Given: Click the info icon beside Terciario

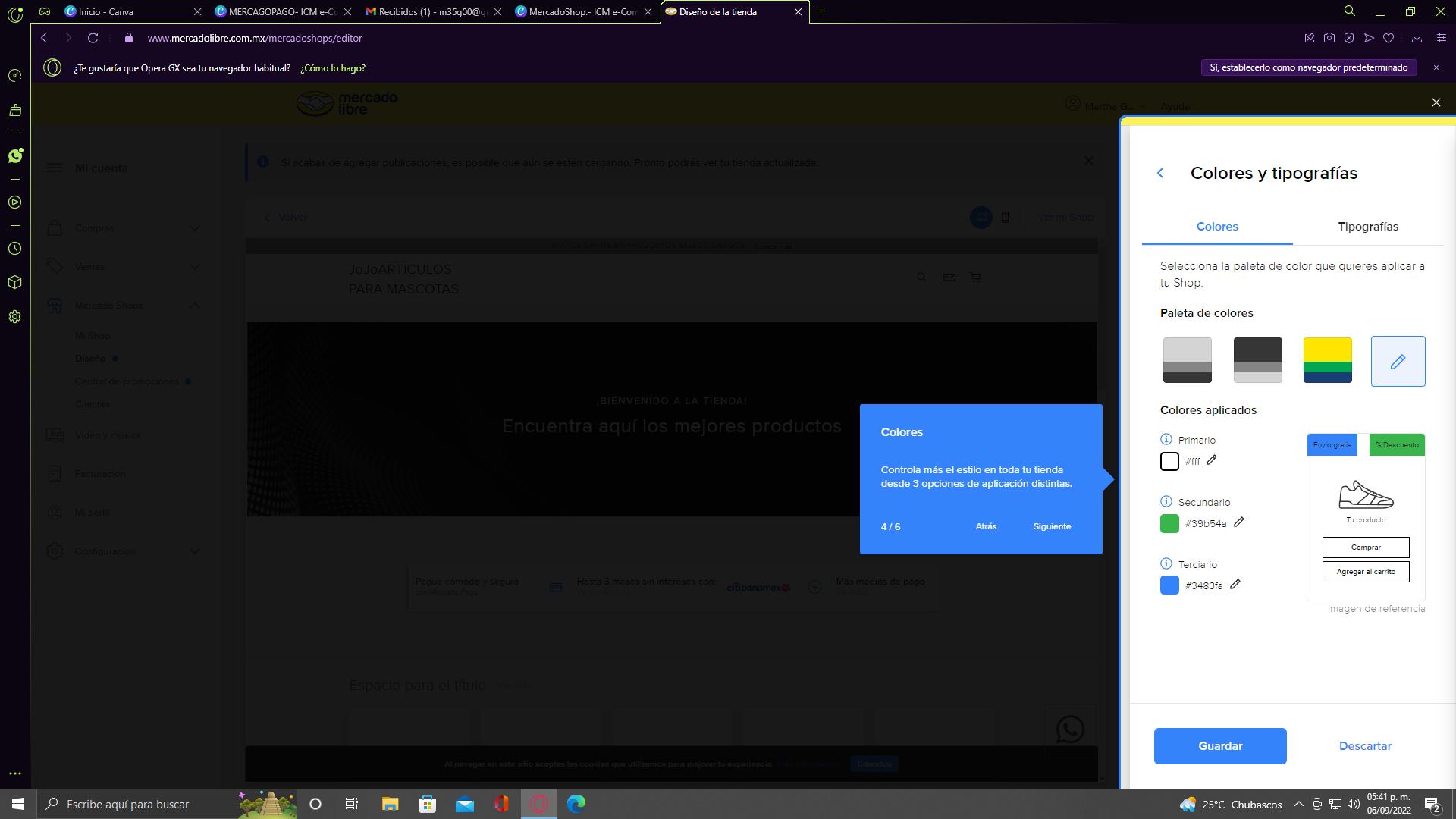Looking at the screenshot, I should point(1166,564).
